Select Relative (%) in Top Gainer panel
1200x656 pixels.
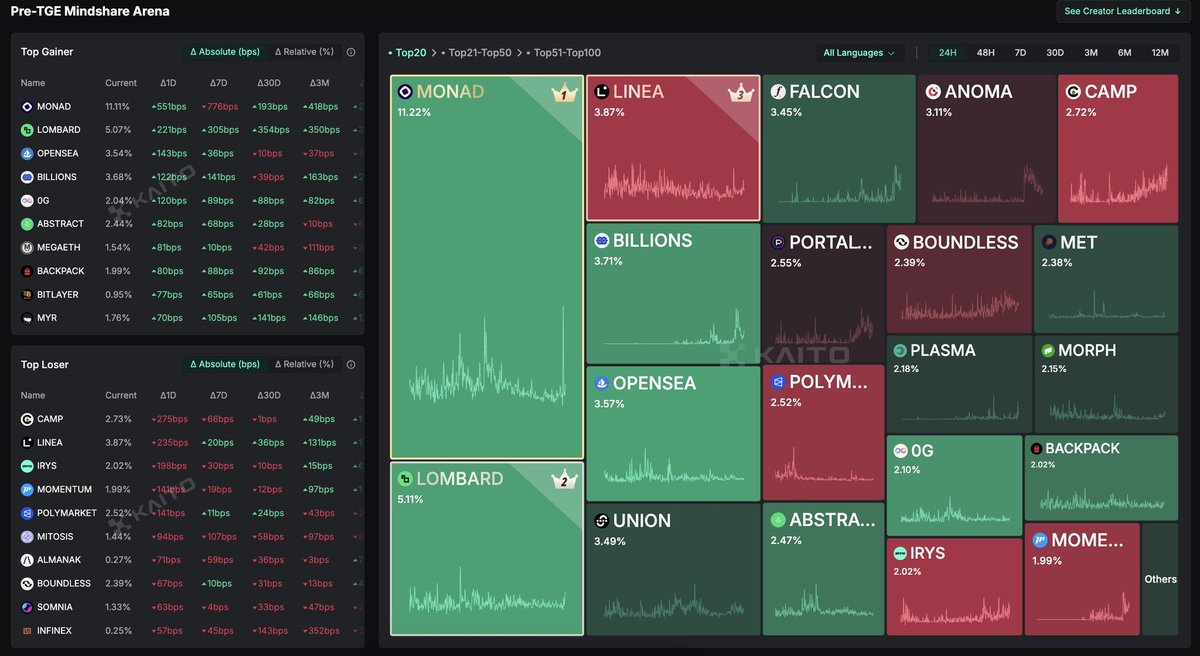(304, 53)
